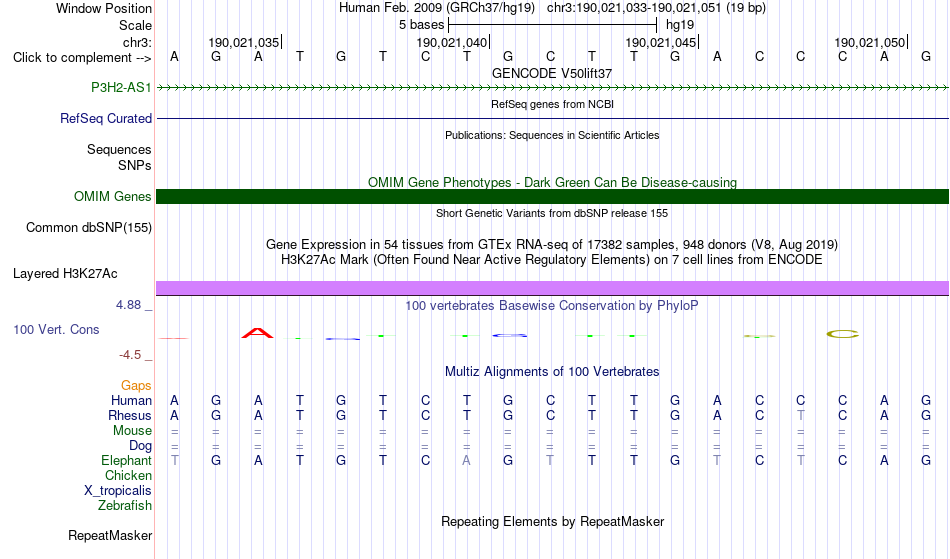Image resolution: width=950 pixels, height=559 pixels.
Task: Select the Mouse alignment row label
Action: pyautogui.click(x=133, y=431)
